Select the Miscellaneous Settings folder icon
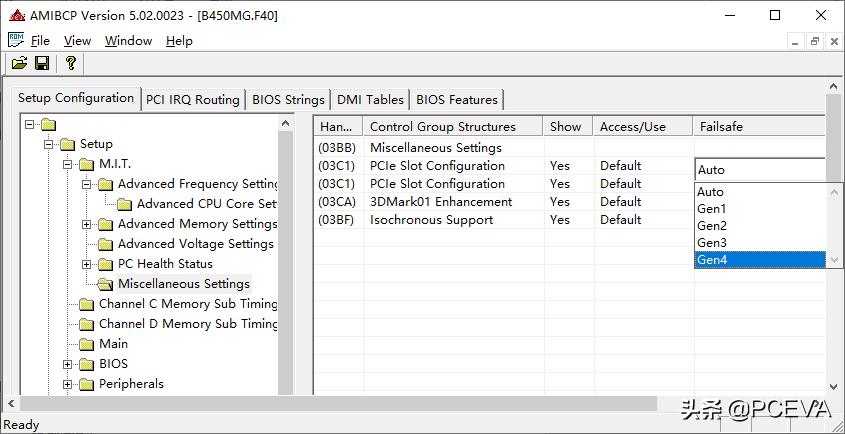The height and width of the screenshot is (434, 845). pos(105,284)
